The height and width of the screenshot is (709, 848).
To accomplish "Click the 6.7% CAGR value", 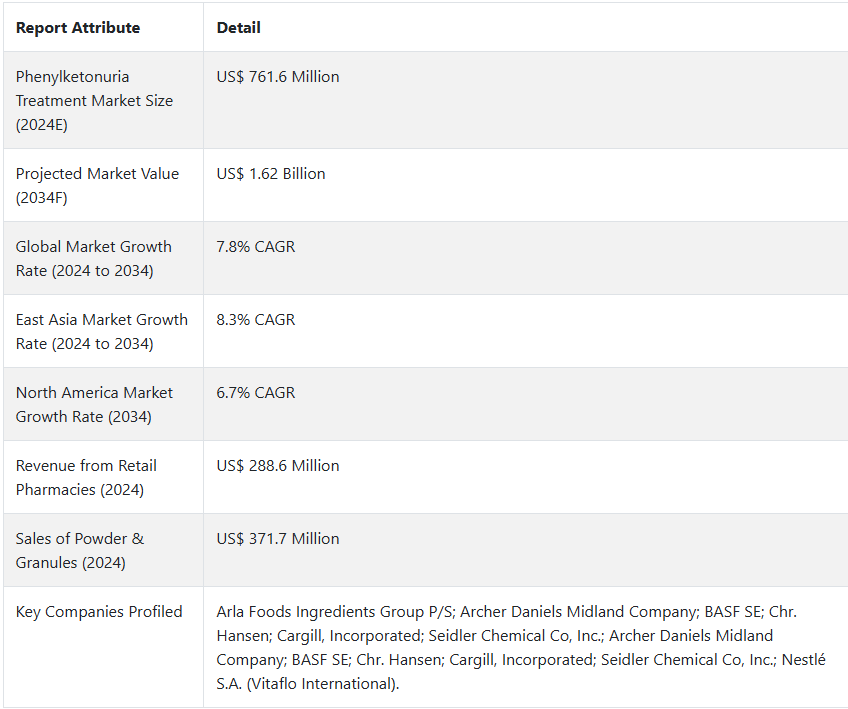I will [x=256, y=393].
